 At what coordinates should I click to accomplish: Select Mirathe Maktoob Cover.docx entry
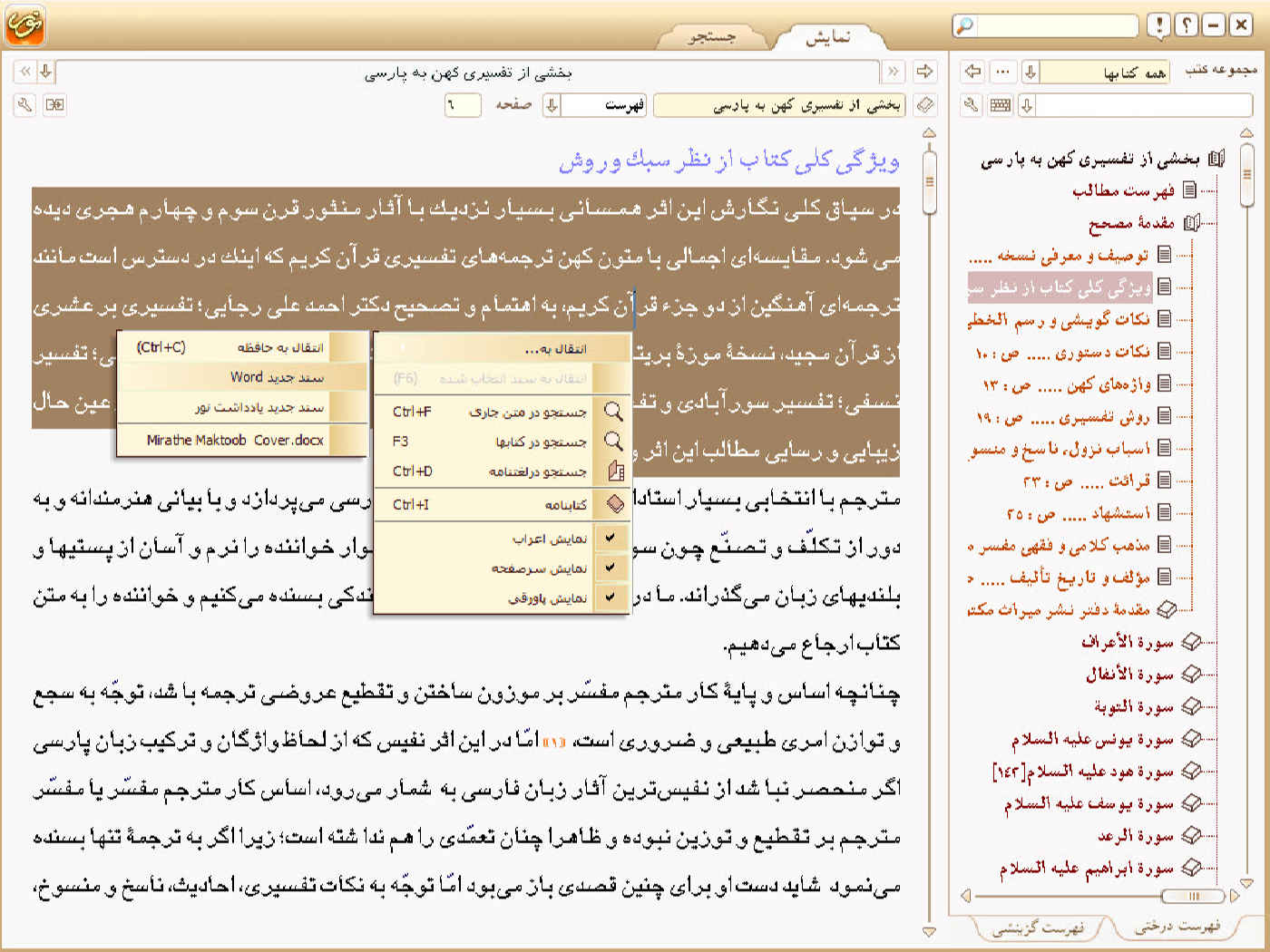point(242,440)
